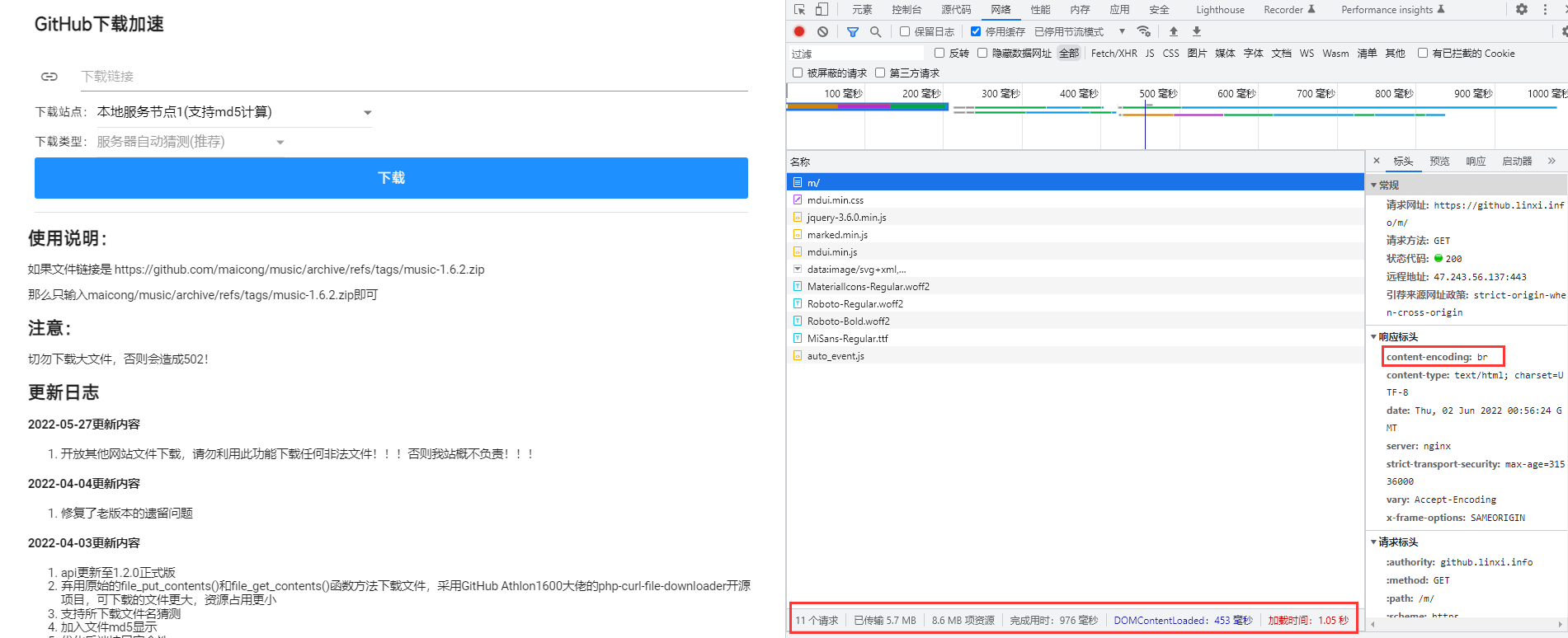
Task: Open the Preview (预览) tab
Action: tap(1439, 161)
